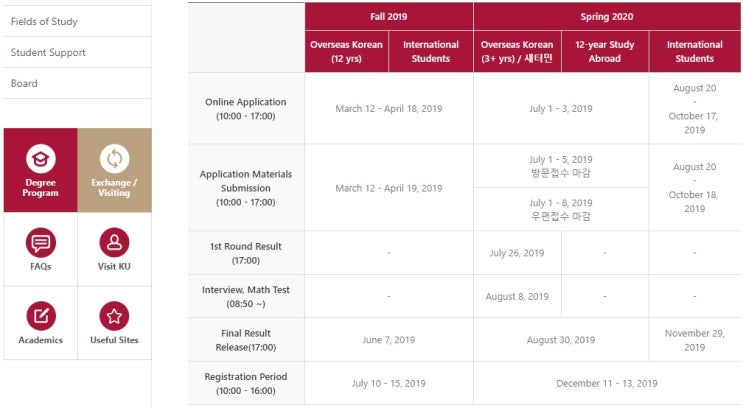Select Student Support in sidebar menu
The width and height of the screenshot is (743, 408).
(77, 52)
